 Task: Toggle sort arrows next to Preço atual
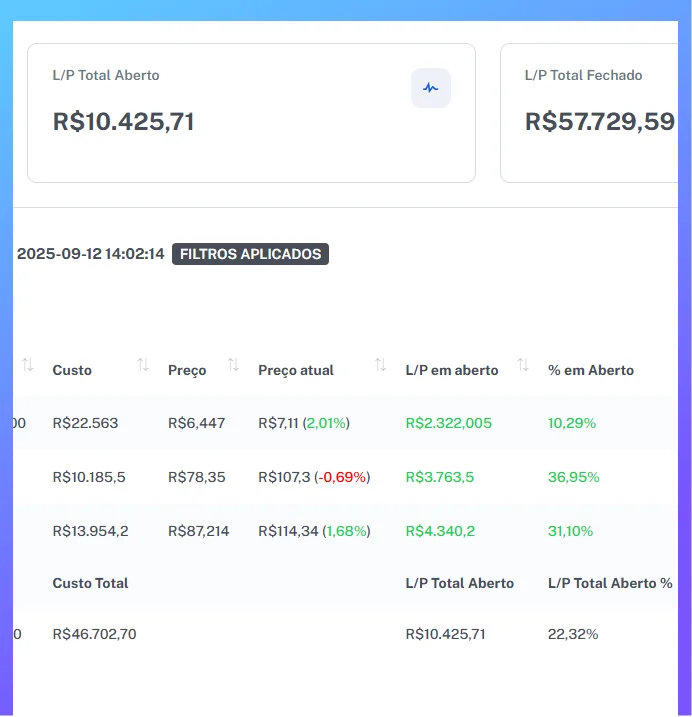click(x=380, y=366)
